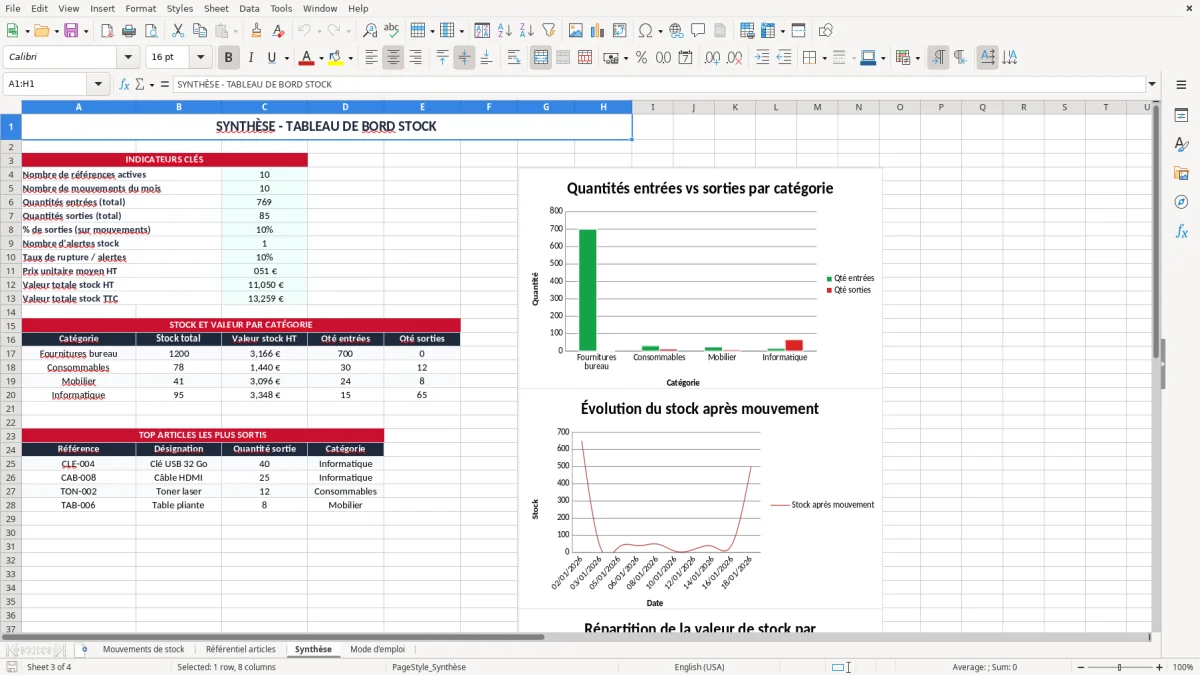Click the zoom slider in status bar

pyautogui.click(x=1119, y=667)
